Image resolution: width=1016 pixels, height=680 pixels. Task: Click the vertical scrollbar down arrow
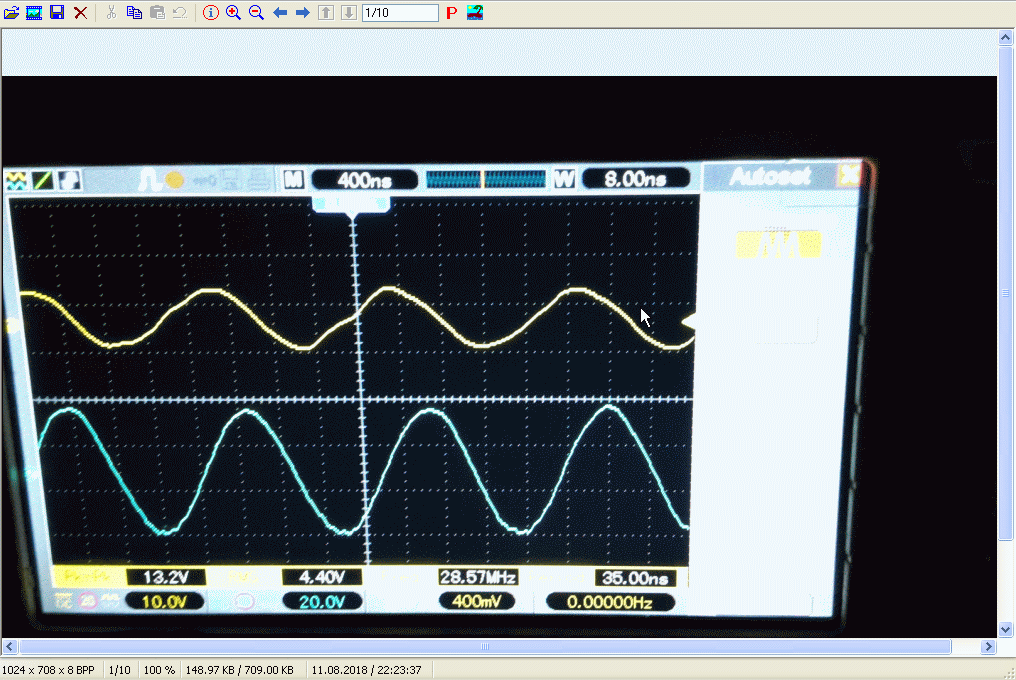tap(1007, 629)
